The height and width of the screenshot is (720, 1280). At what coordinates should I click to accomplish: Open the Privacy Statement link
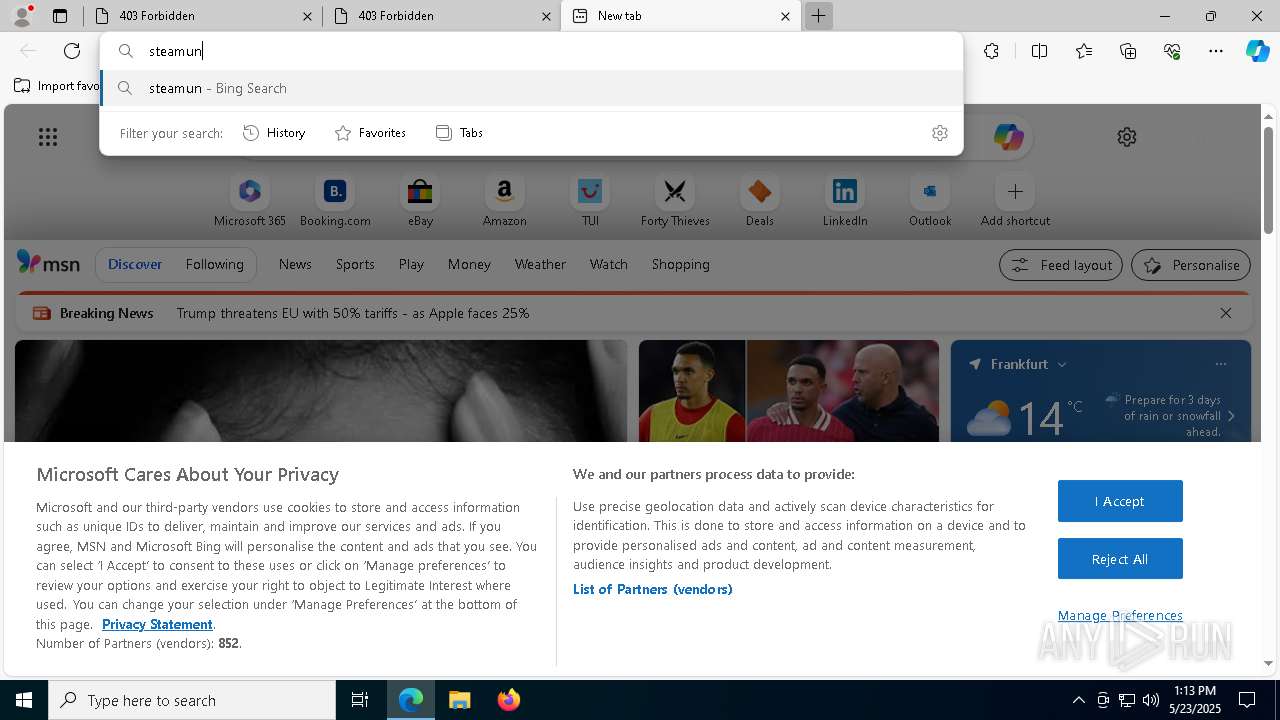click(x=157, y=624)
